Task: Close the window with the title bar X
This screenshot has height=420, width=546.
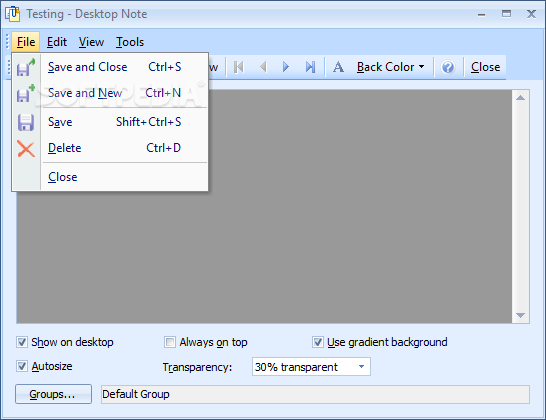Action: [x=531, y=14]
